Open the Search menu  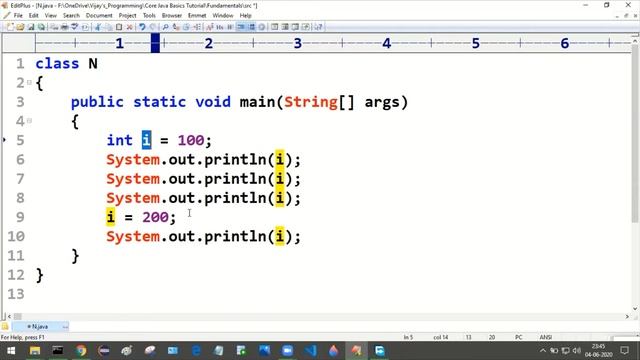71,16
